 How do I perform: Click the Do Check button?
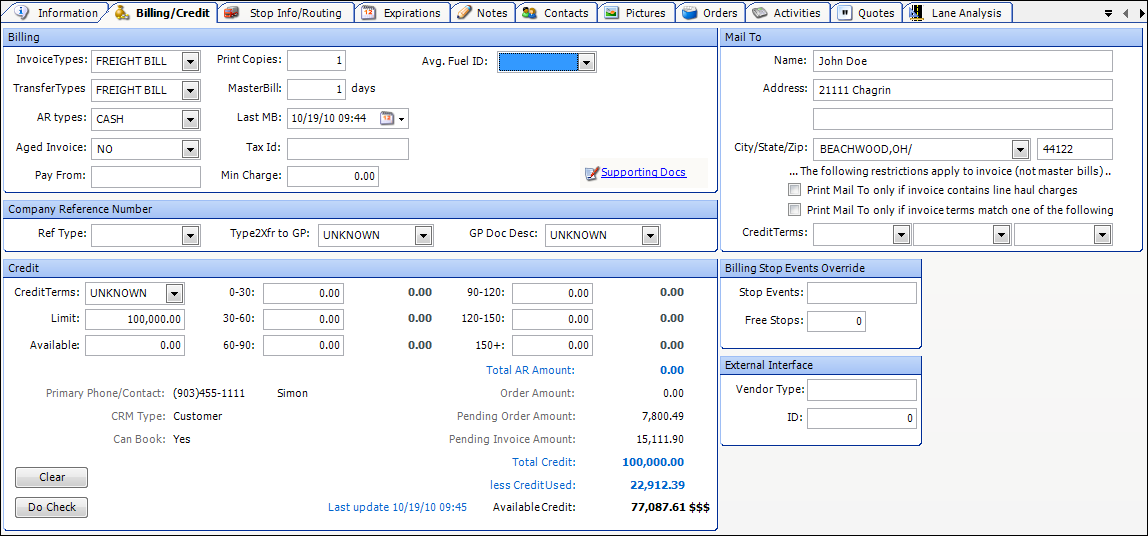point(52,507)
